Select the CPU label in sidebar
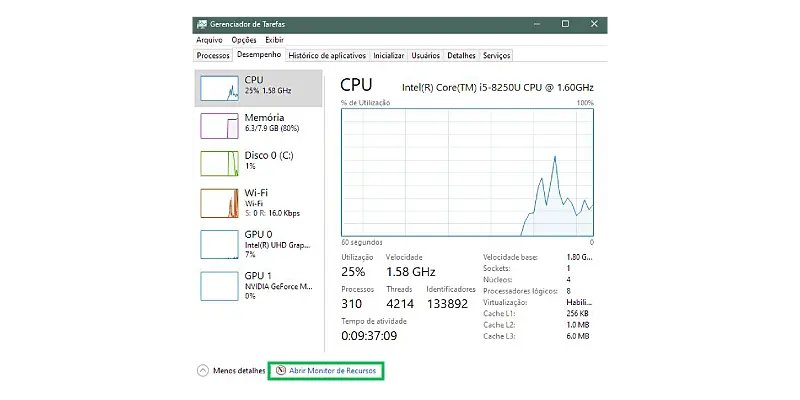This screenshot has width=800, height=400. (x=254, y=80)
